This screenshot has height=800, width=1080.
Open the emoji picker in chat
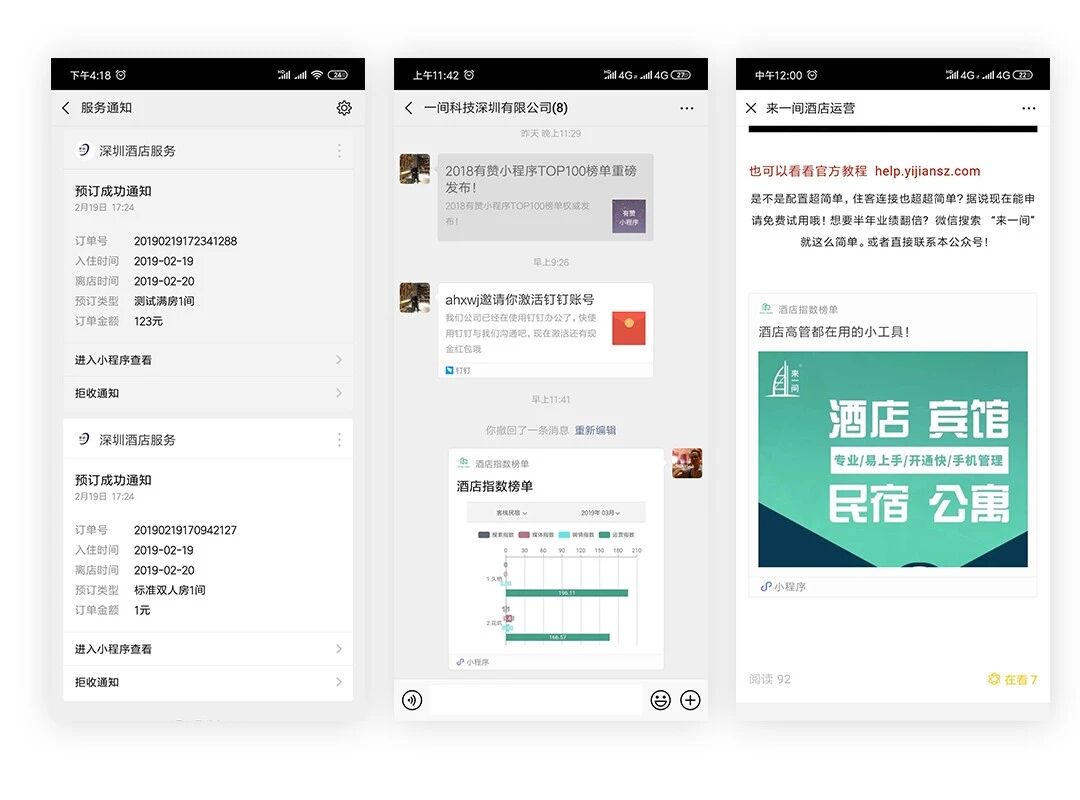click(x=661, y=700)
